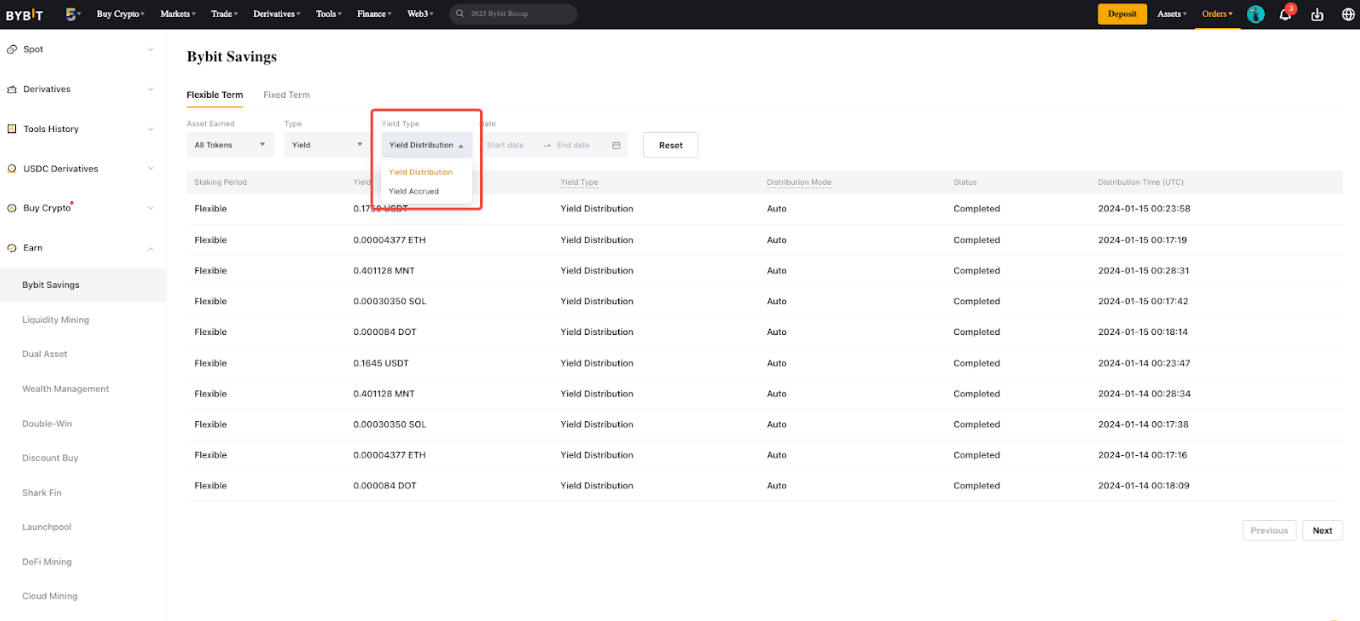
Task: Open the All Tokens asset dropdown
Action: (230, 145)
